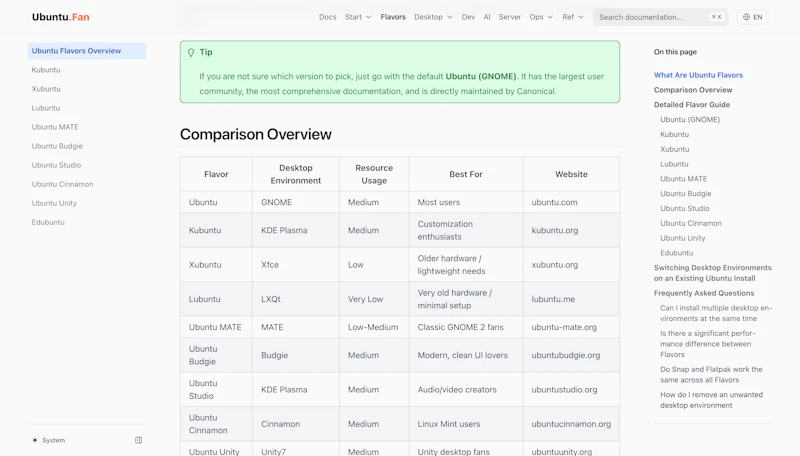Screen dimensions: 800x456
Task: Click the Xfce desktop environment cell
Action: coord(296,265)
